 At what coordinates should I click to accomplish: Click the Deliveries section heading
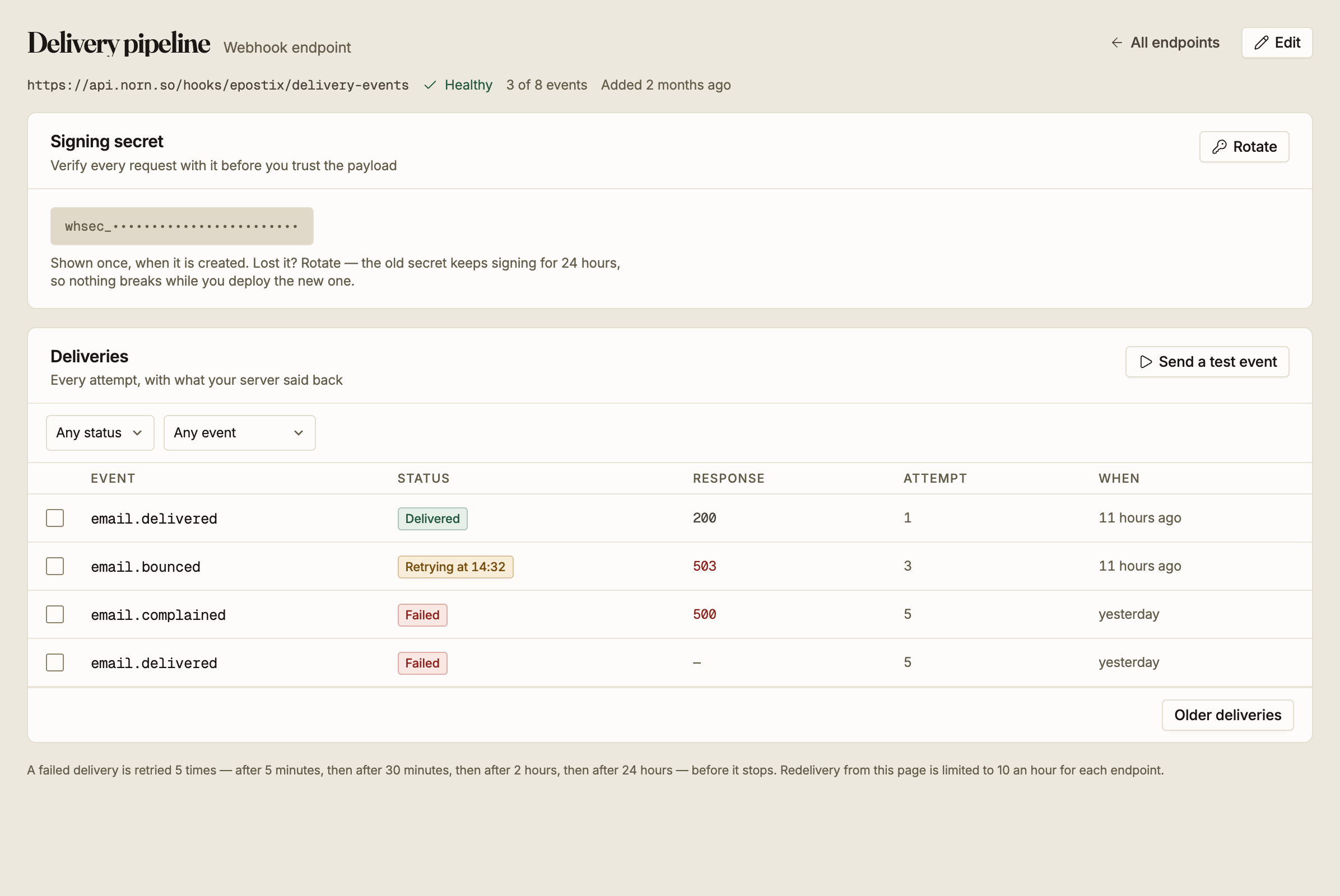pyautogui.click(x=89, y=356)
